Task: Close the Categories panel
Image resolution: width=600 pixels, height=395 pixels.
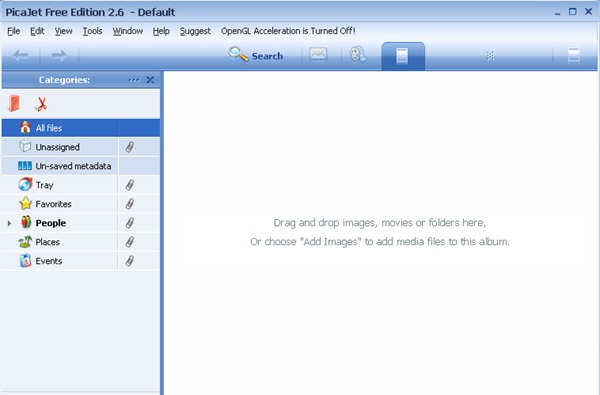Action: (150, 80)
